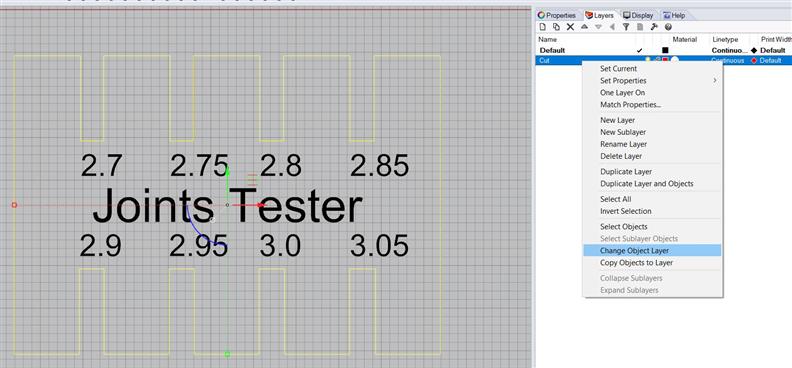Create a new layer via toolbar icon

click(542, 27)
